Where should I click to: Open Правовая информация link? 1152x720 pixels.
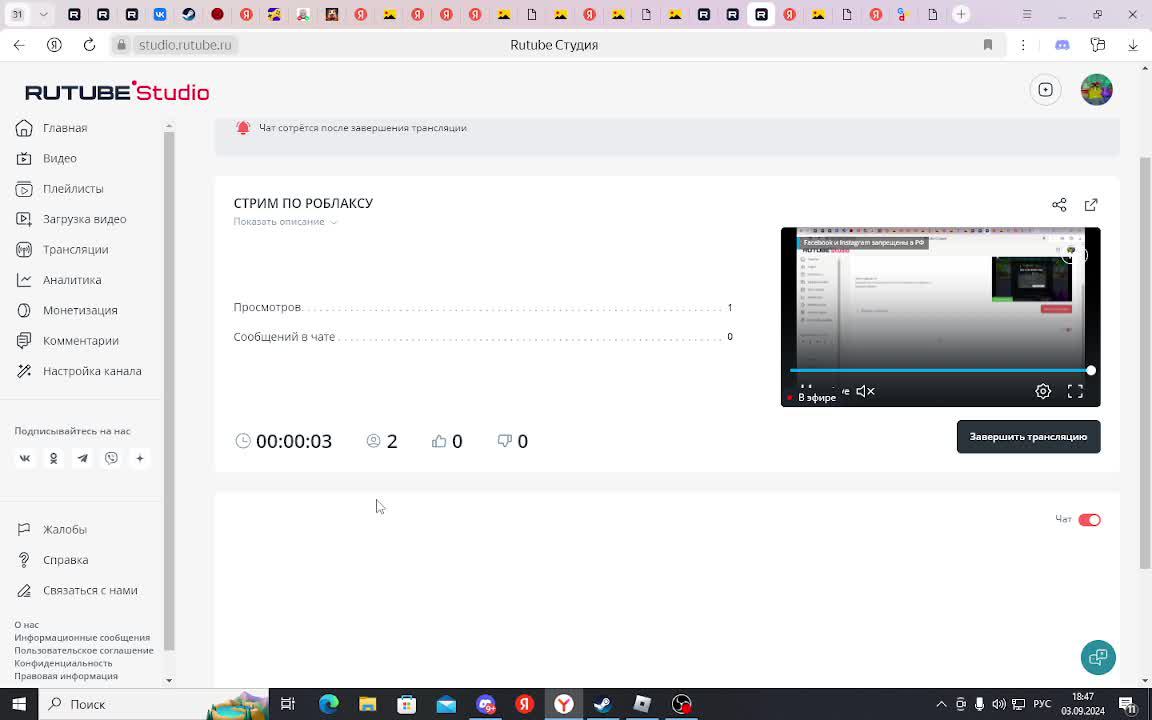click(x=66, y=676)
